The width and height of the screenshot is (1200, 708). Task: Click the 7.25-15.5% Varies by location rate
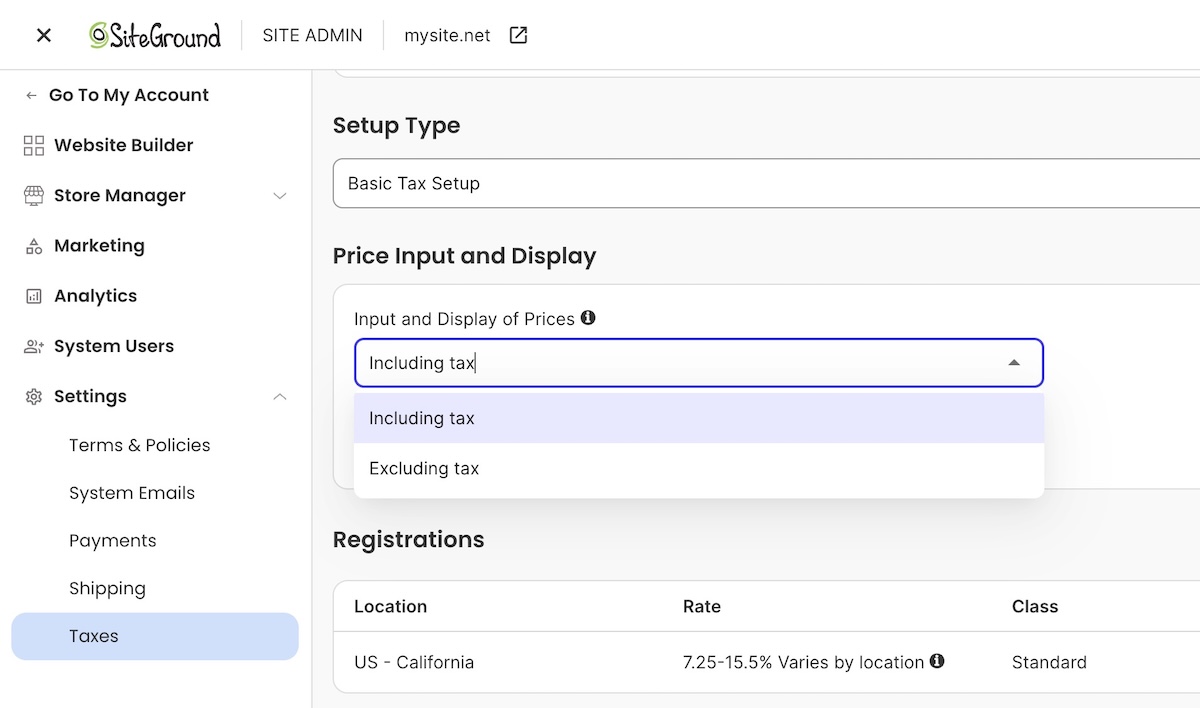tap(803, 662)
